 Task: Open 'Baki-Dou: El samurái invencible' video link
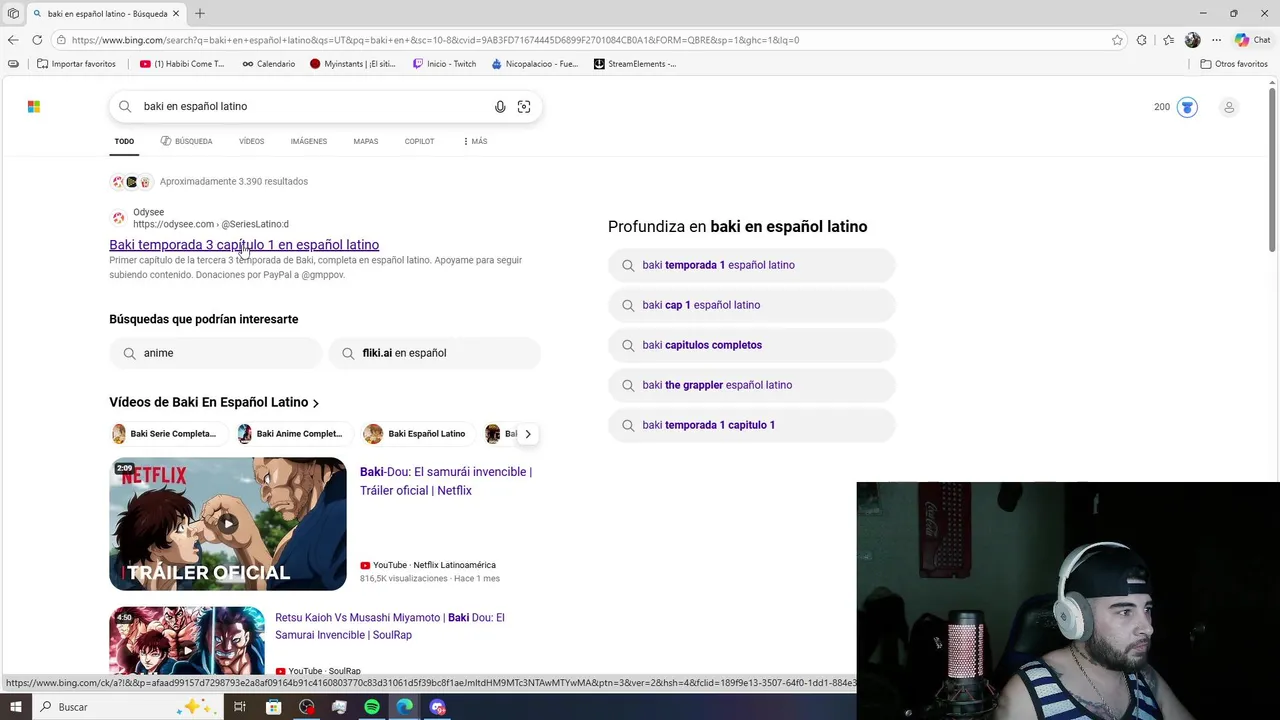(446, 481)
